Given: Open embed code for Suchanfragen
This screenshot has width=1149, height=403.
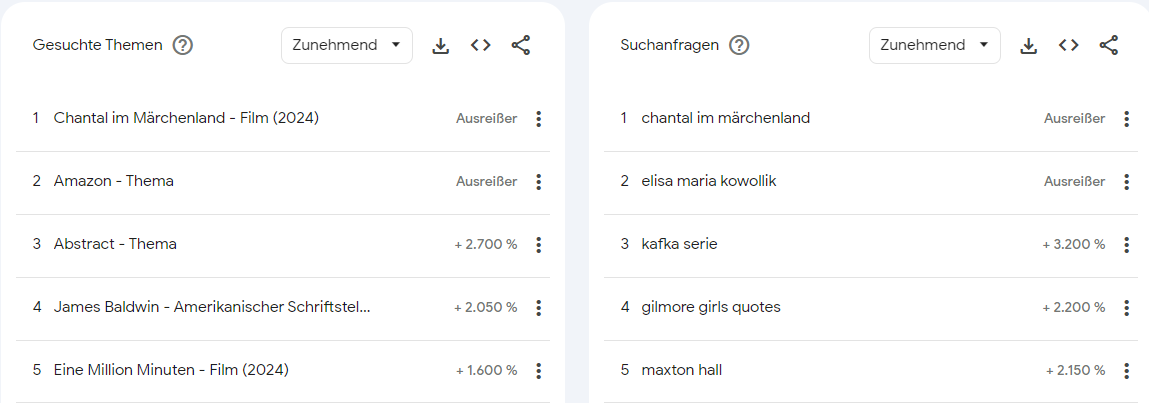Looking at the screenshot, I should click(x=1068, y=45).
